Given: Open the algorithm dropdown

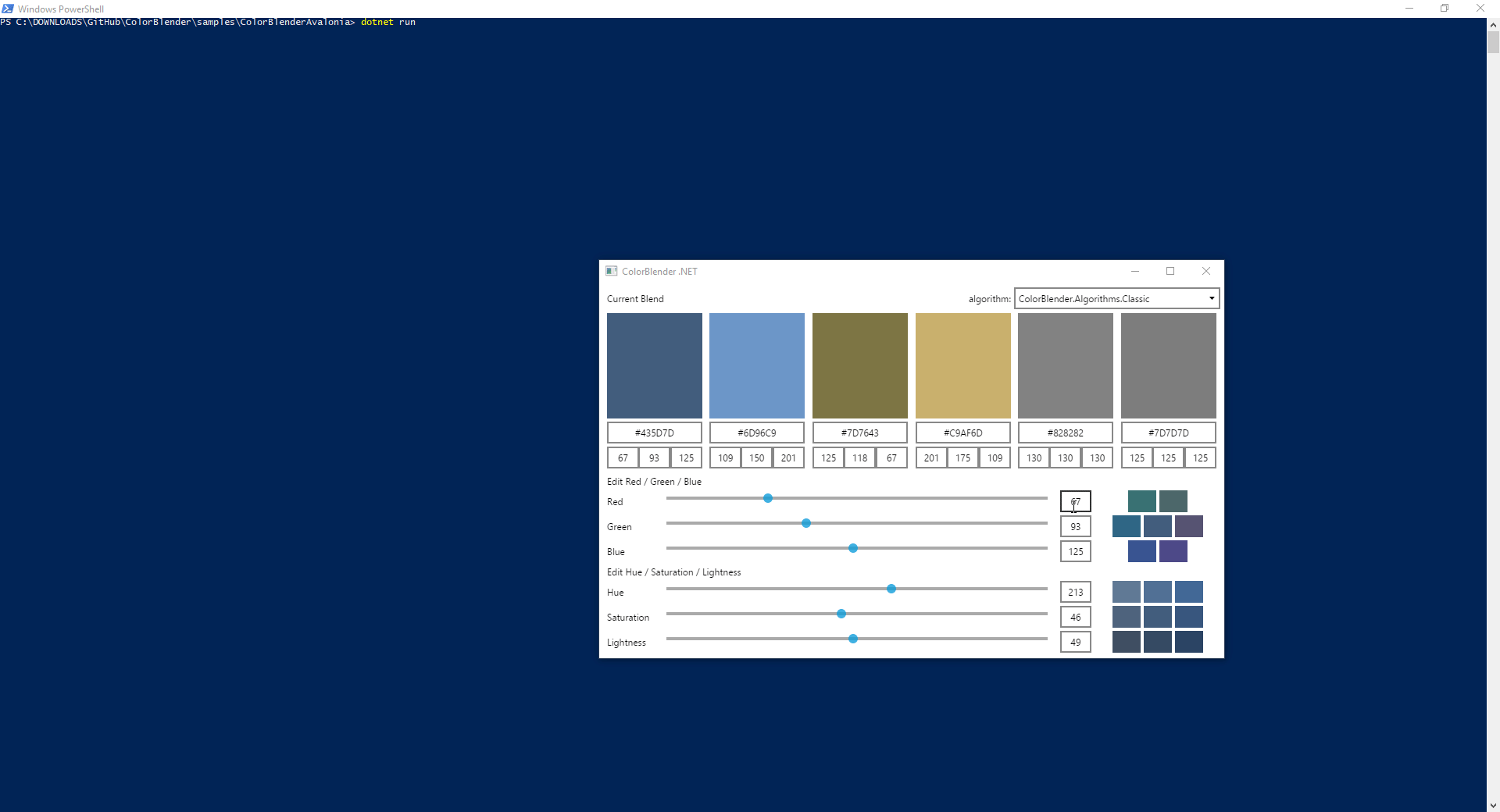Looking at the screenshot, I should click(1115, 298).
